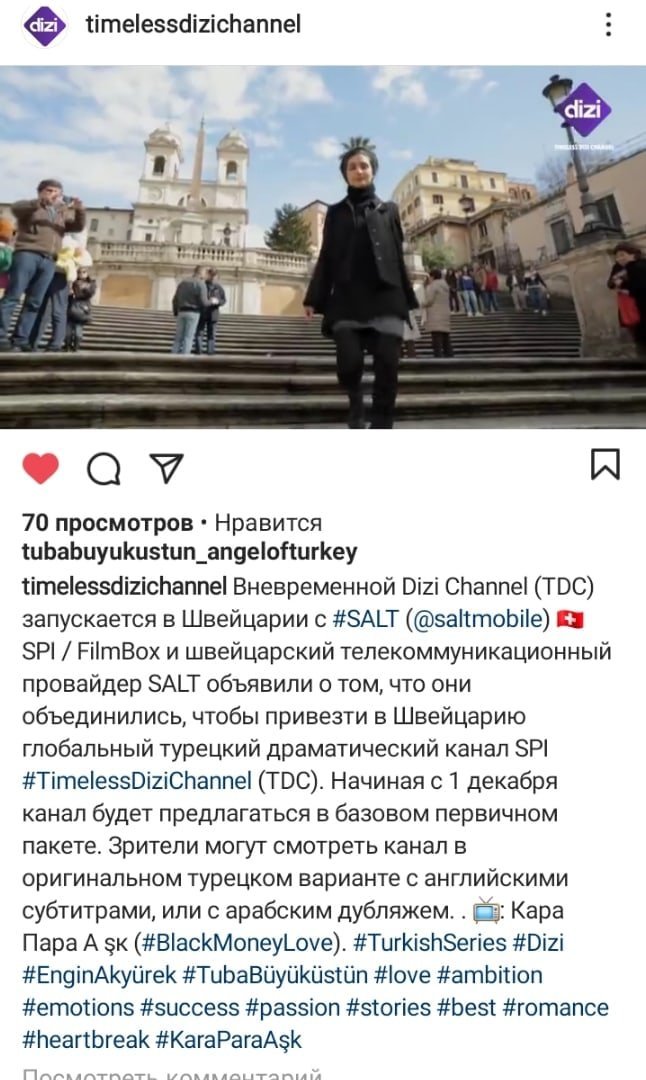Share post via the paper plane icon
The width and height of the screenshot is (646, 1080).
click(x=167, y=468)
